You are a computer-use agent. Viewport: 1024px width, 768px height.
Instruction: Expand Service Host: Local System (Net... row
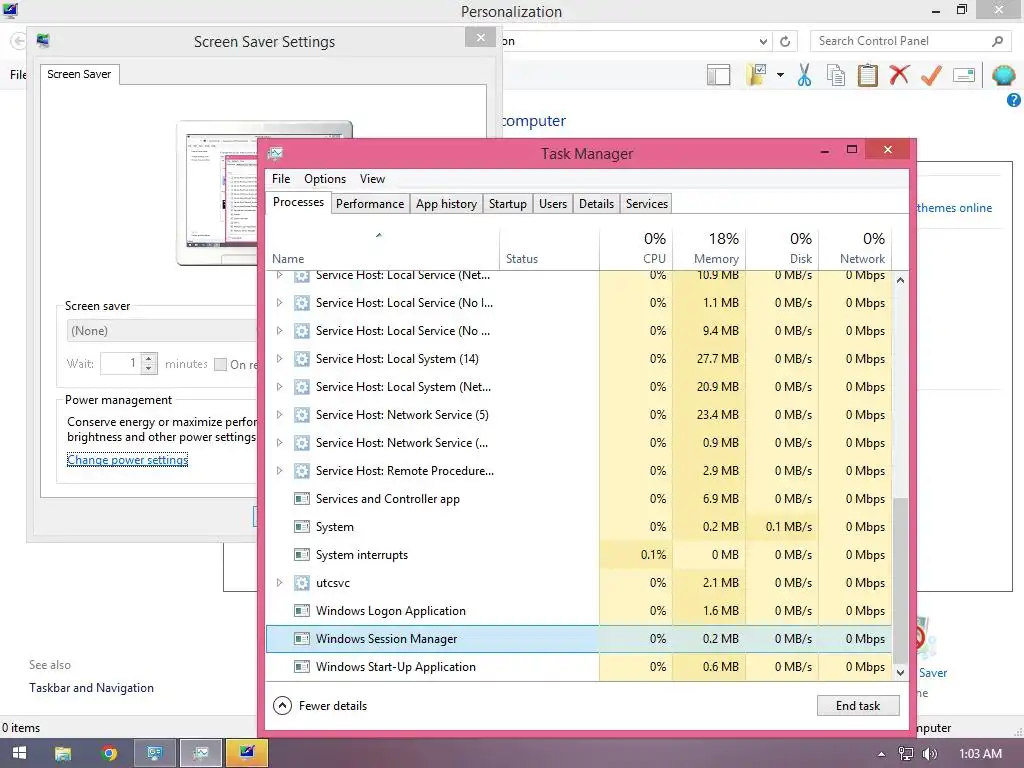(x=280, y=387)
